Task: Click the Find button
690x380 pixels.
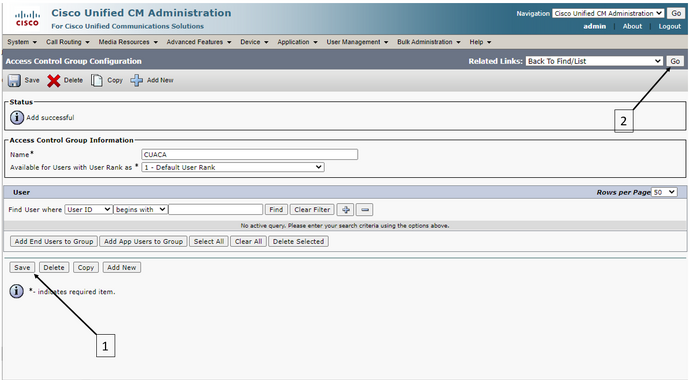Action: point(276,209)
